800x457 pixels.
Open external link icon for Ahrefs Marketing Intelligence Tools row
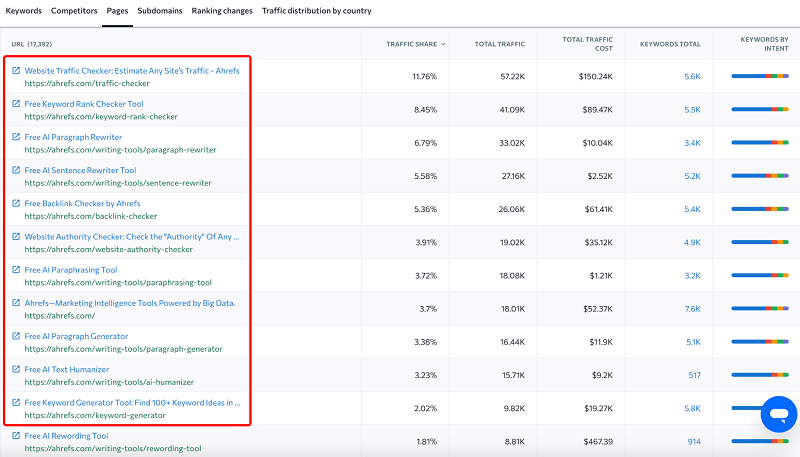(16, 302)
